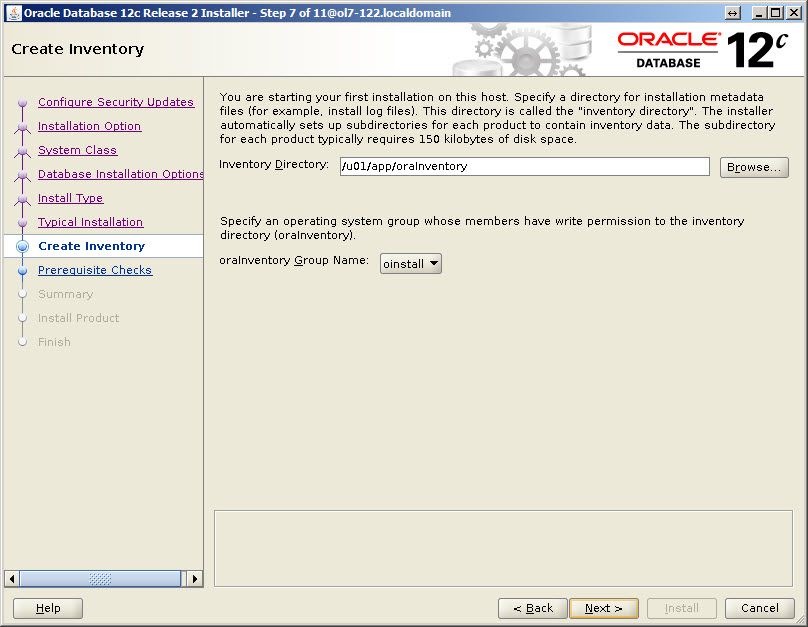The height and width of the screenshot is (627, 808).
Task: Jump to the Prerequisite Checks step
Action: click(95, 270)
